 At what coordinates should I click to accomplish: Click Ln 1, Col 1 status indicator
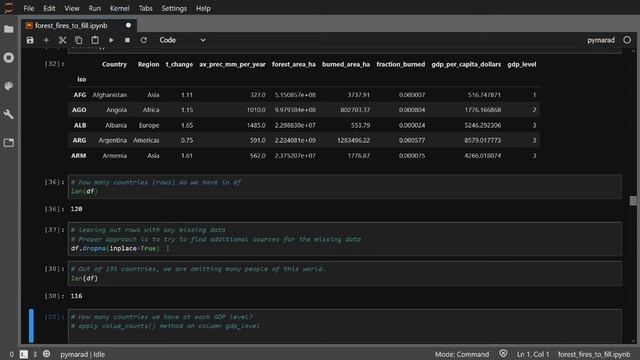point(533,354)
